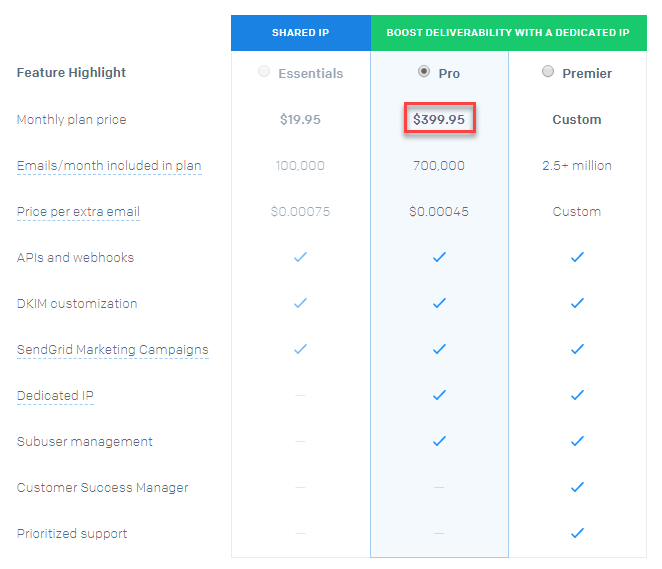Click the $0.00045 price per extra email
Image resolution: width=662 pixels, height=569 pixels.
click(x=439, y=211)
